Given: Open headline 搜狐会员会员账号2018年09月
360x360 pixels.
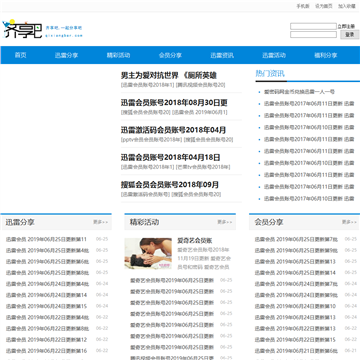Looking at the screenshot, I should [170, 185].
